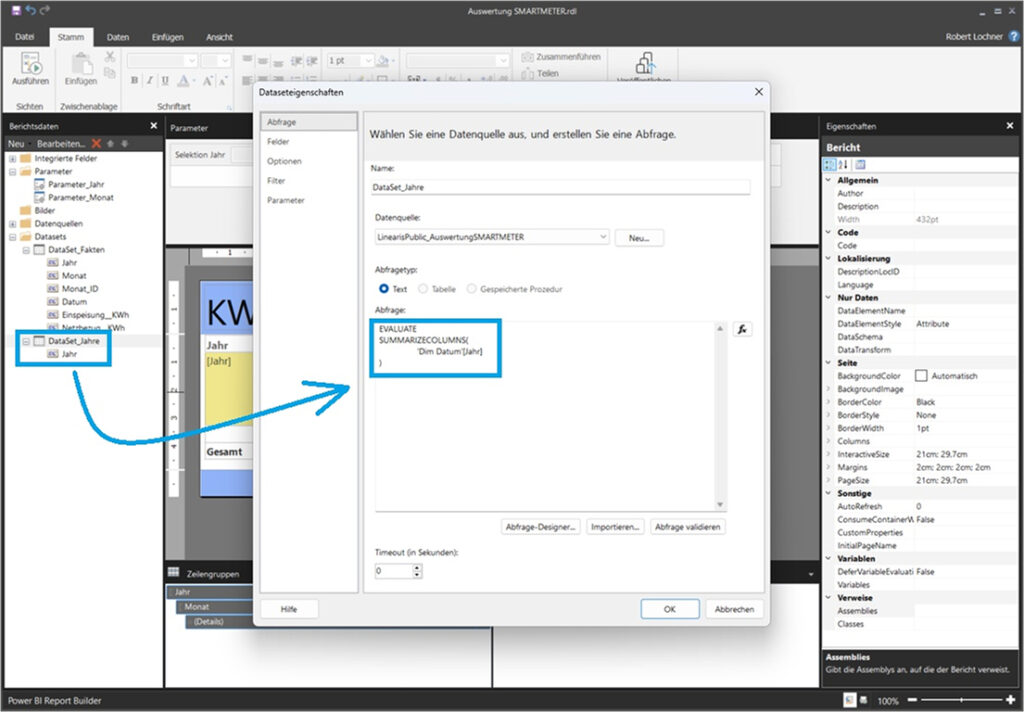The width and height of the screenshot is (1024, 712).
Task: Click the help question mark icon
Action: tap(1014, 37)
